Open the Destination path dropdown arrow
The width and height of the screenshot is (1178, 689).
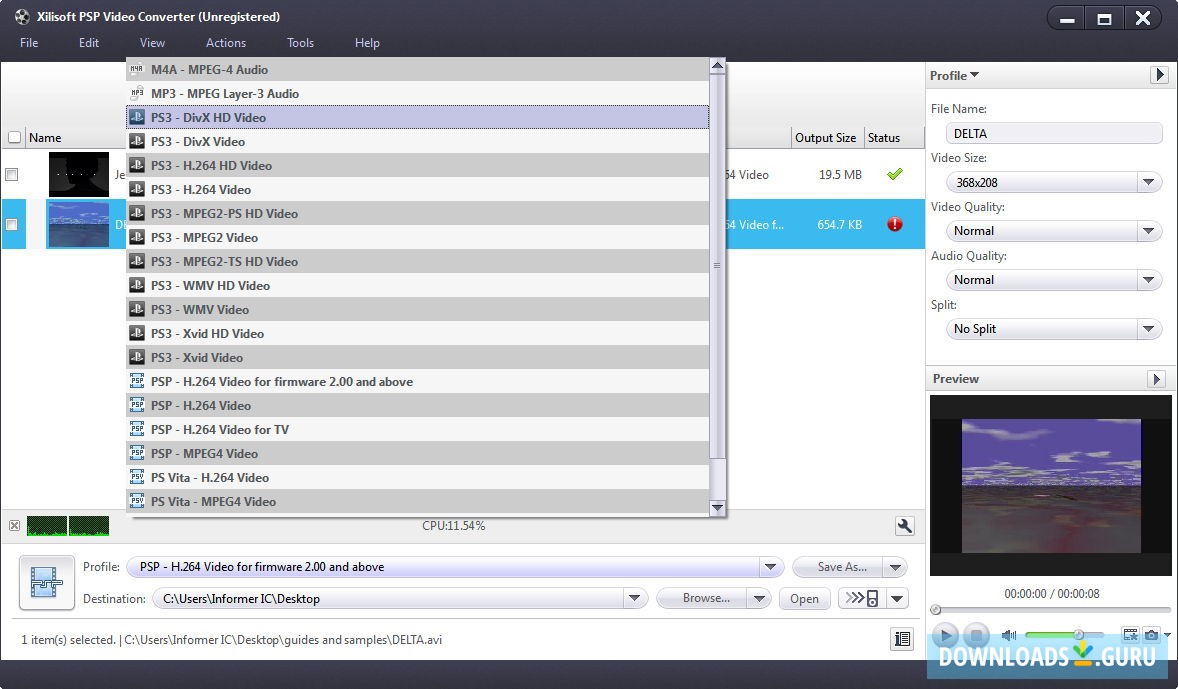(x=635, y=598)
